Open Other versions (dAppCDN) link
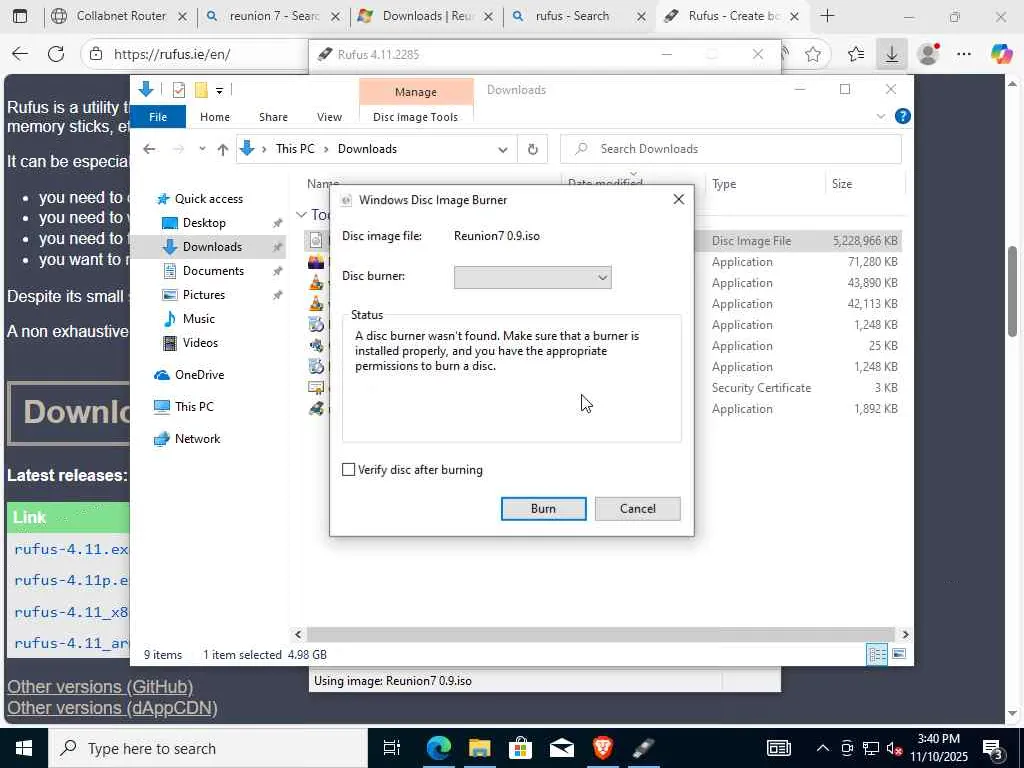 112,708
